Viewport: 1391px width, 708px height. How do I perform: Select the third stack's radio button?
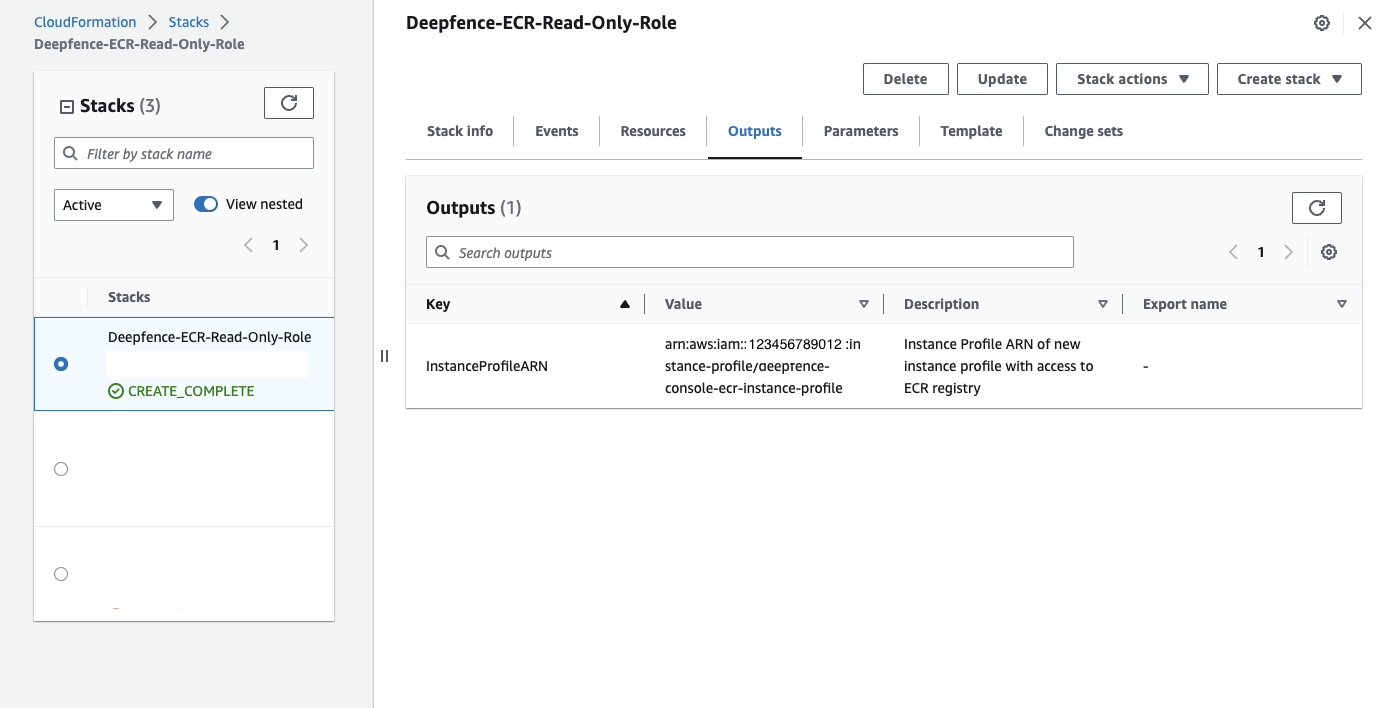[x=61, y=574]
